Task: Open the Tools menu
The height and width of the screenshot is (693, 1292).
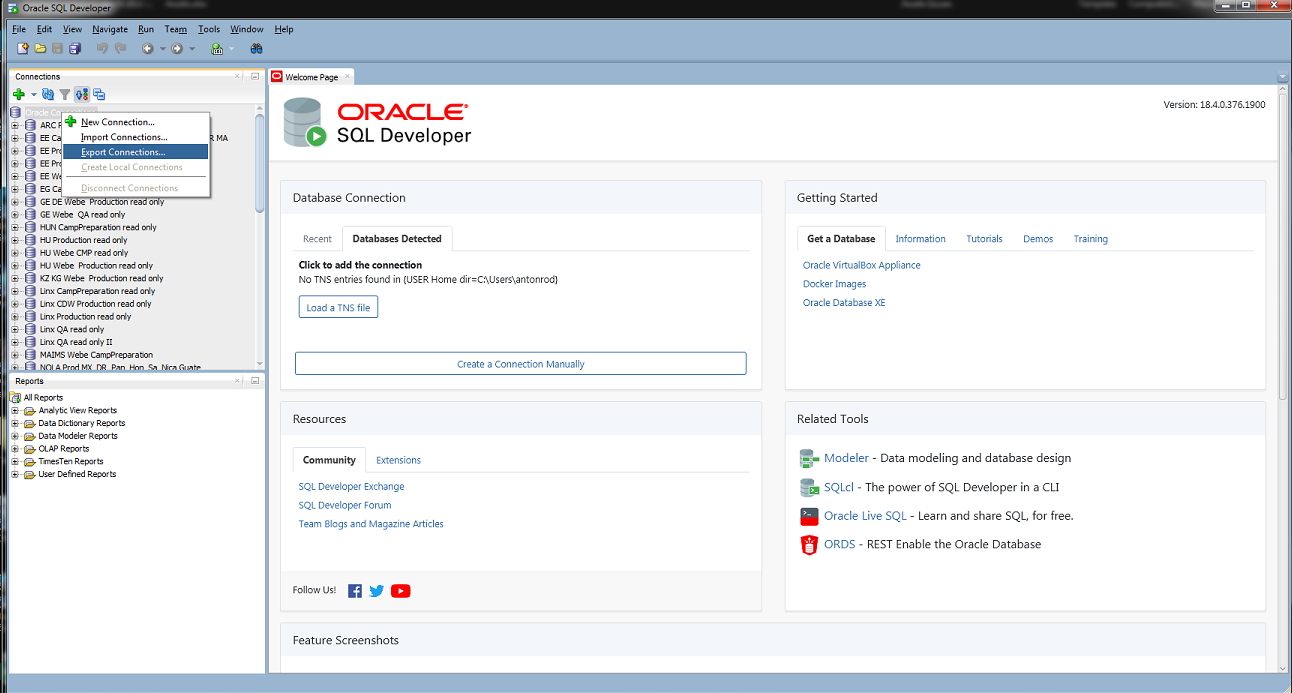Action: tap(208, 29)
